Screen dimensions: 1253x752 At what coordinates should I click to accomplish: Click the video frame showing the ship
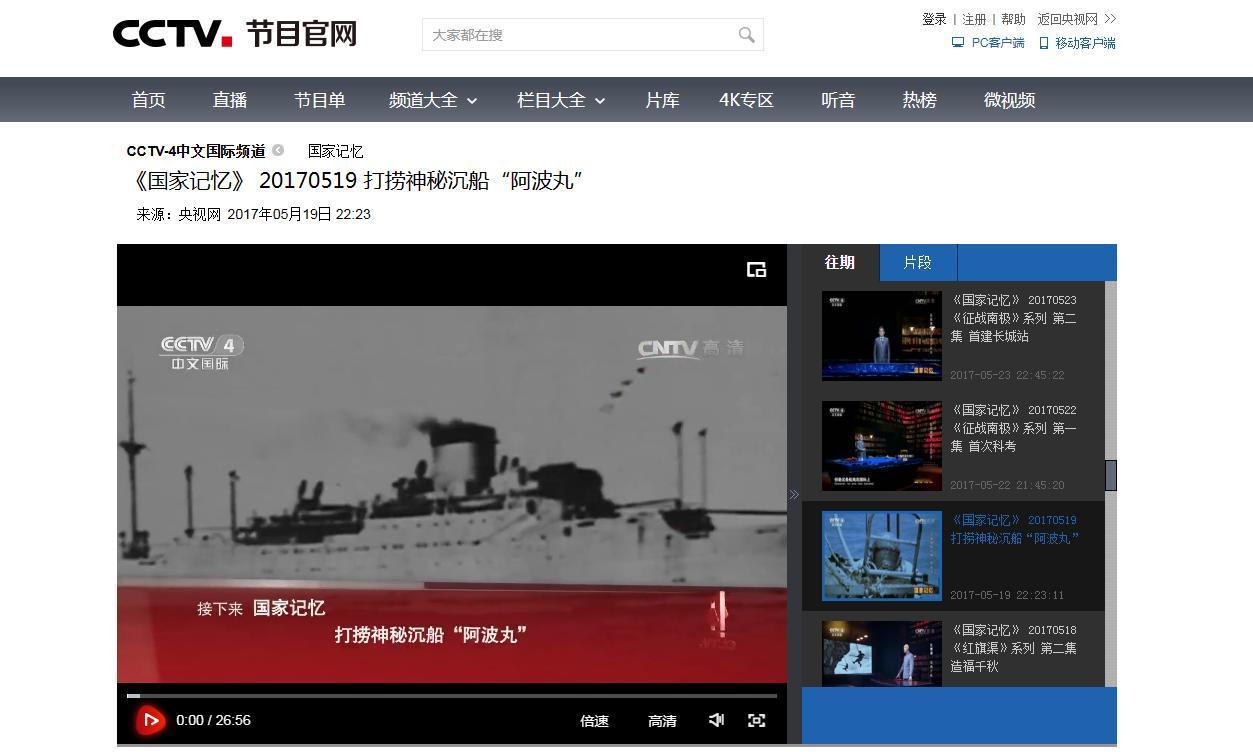pos(452,494)
